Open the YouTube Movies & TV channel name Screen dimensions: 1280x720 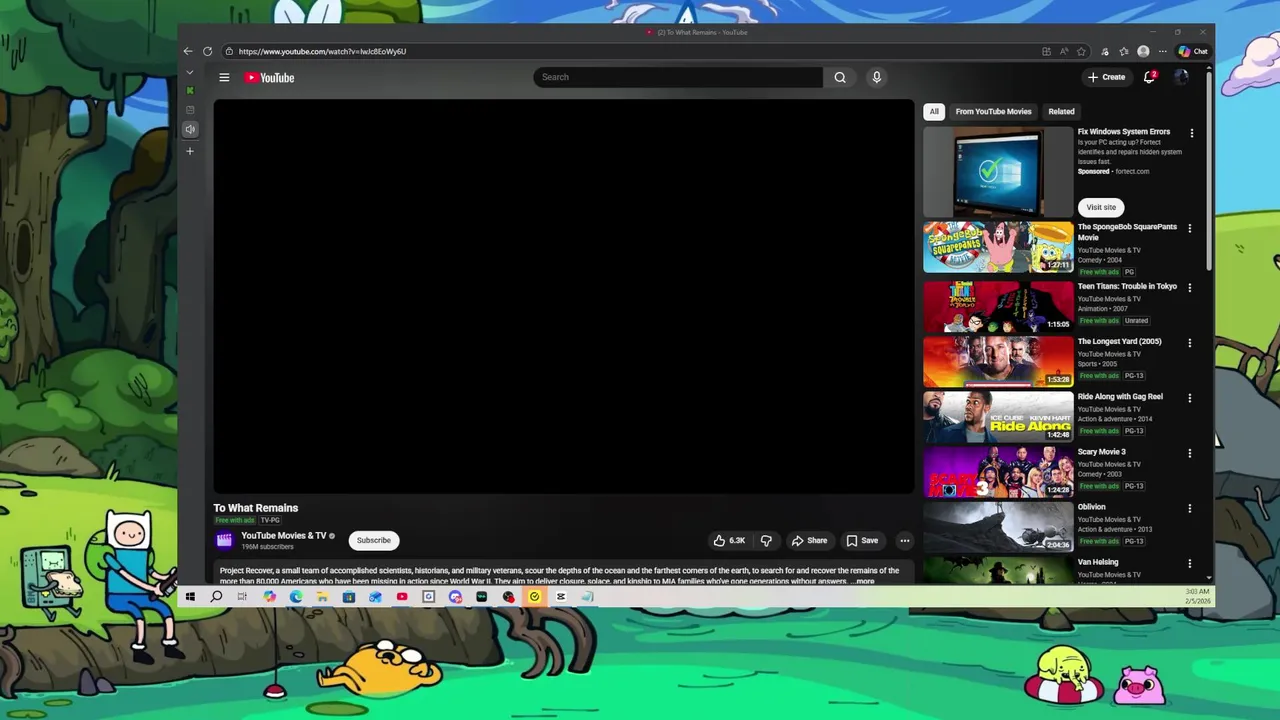283,535
